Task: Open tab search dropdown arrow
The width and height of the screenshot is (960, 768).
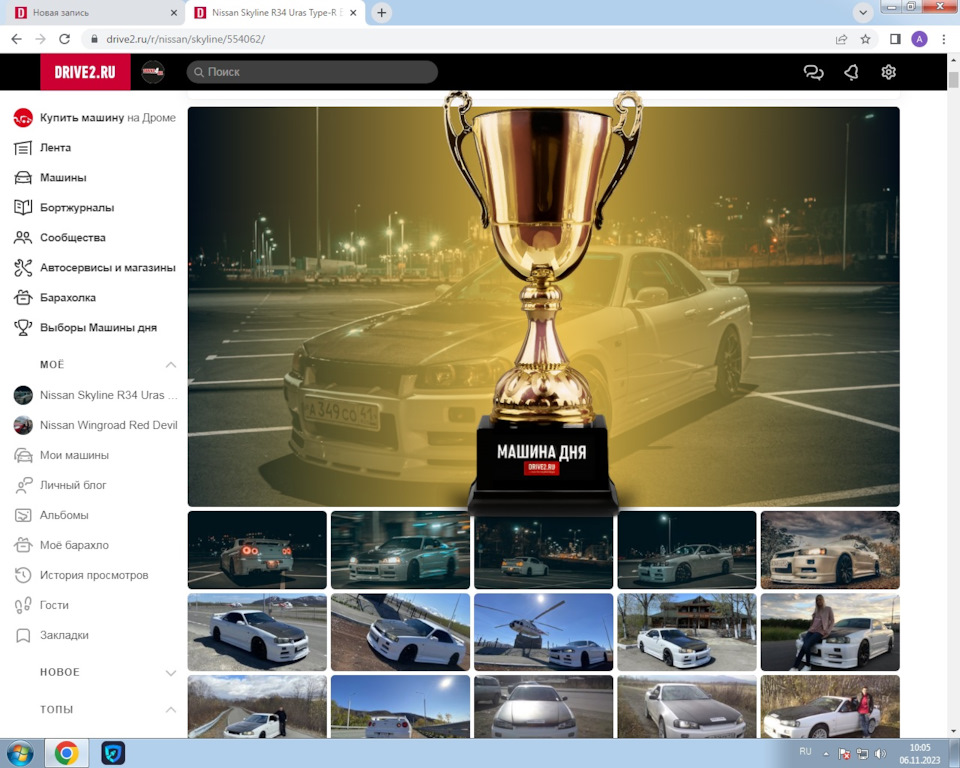Action: tap(863, 13)
